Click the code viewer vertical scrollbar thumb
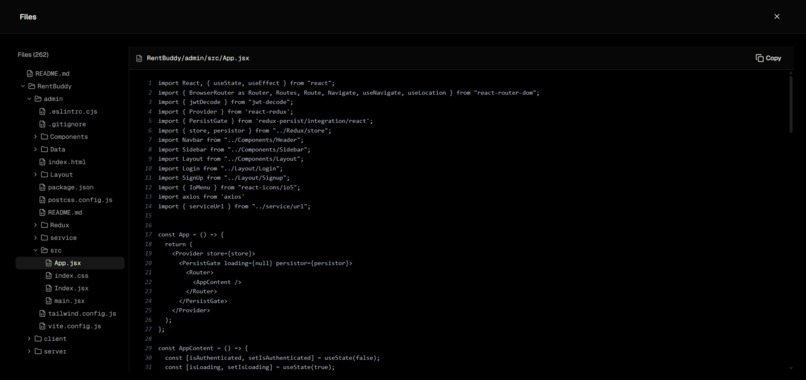The height and width of the screenshot is (380, 806). (791, 104)
